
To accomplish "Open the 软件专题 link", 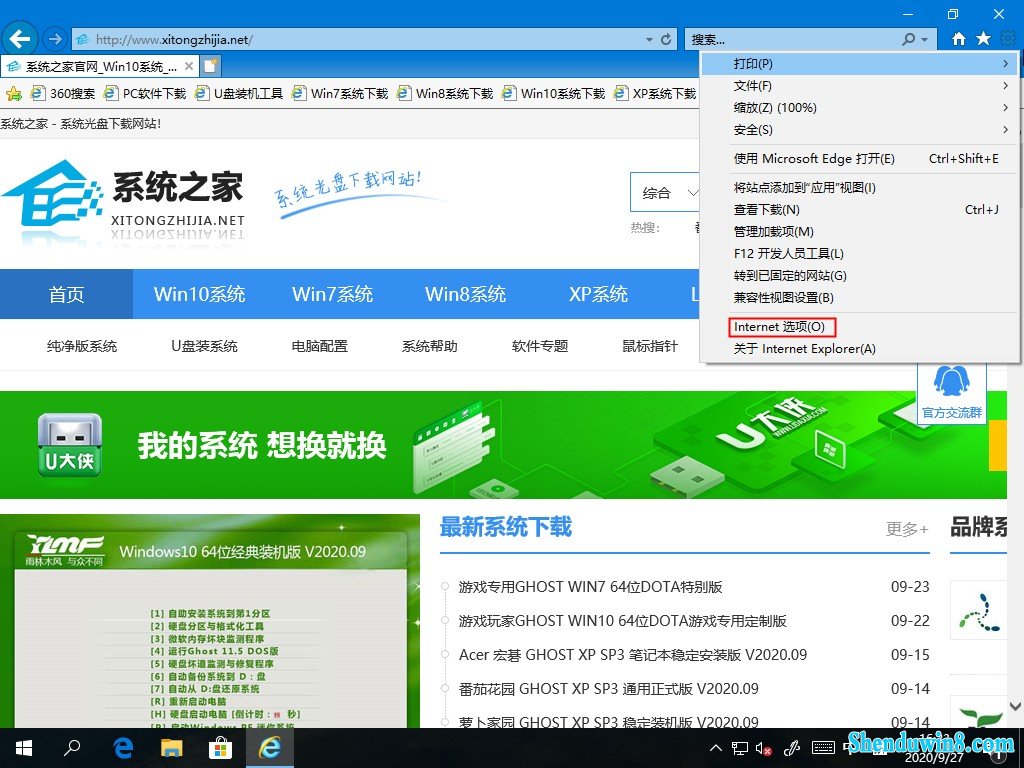I will pos(539,346).
